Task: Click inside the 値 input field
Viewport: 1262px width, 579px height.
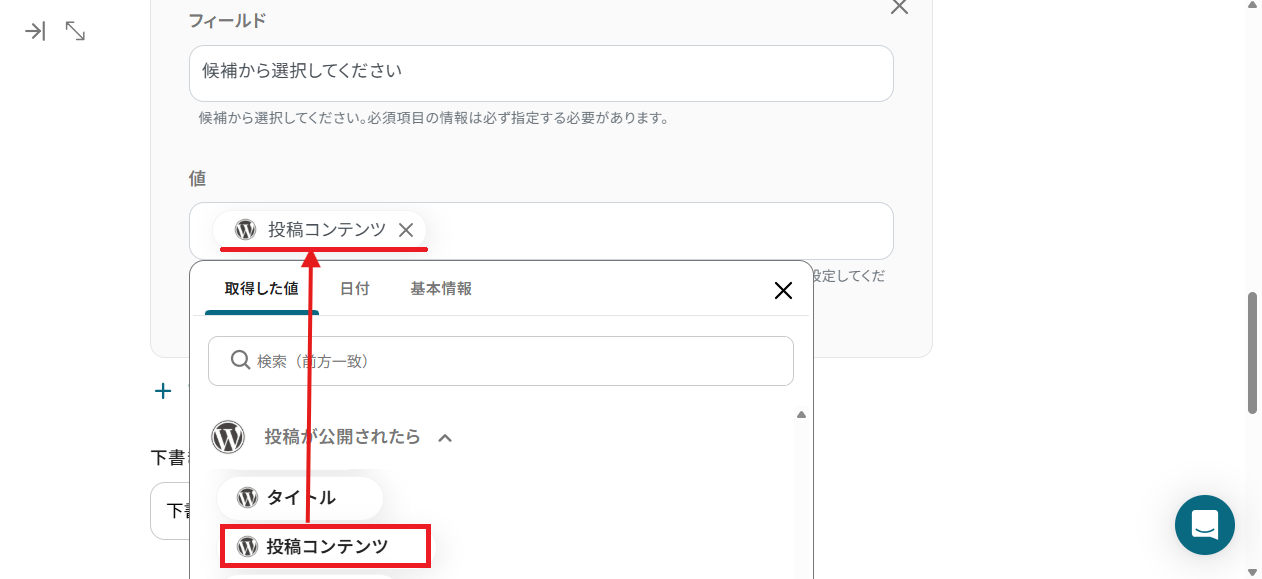Action: click(541, 231)
